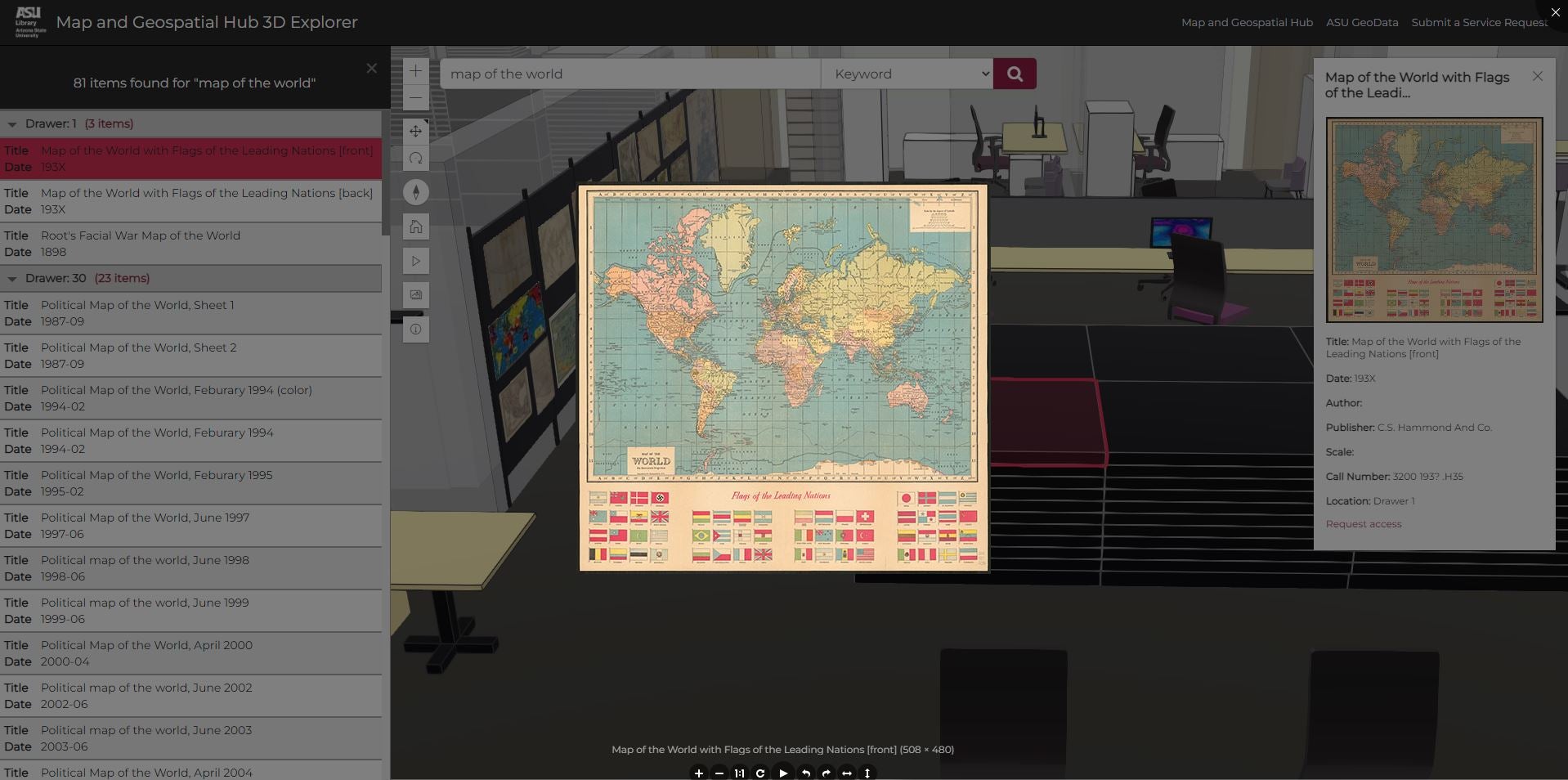
Task: Select Political Map of the World, Sheet 1
Action: (x=190, y=313)
